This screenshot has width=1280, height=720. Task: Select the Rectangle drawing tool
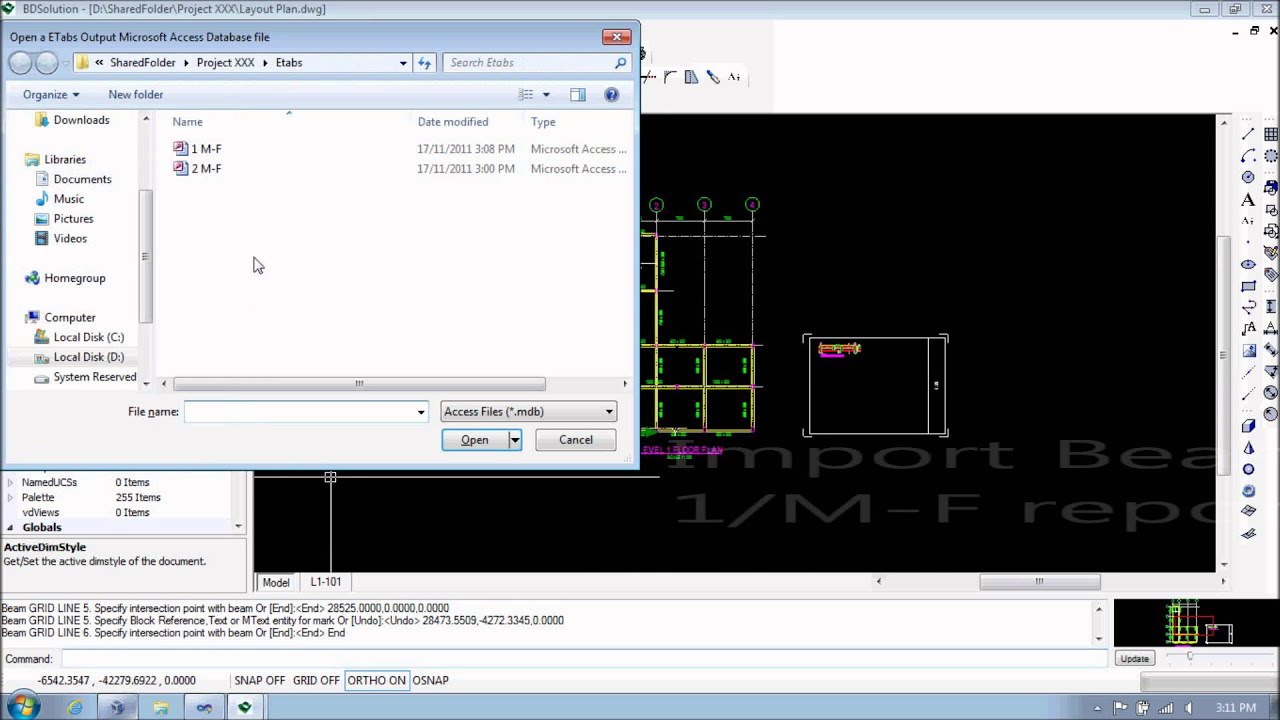pyautogui.click(x=1248, y=287)
